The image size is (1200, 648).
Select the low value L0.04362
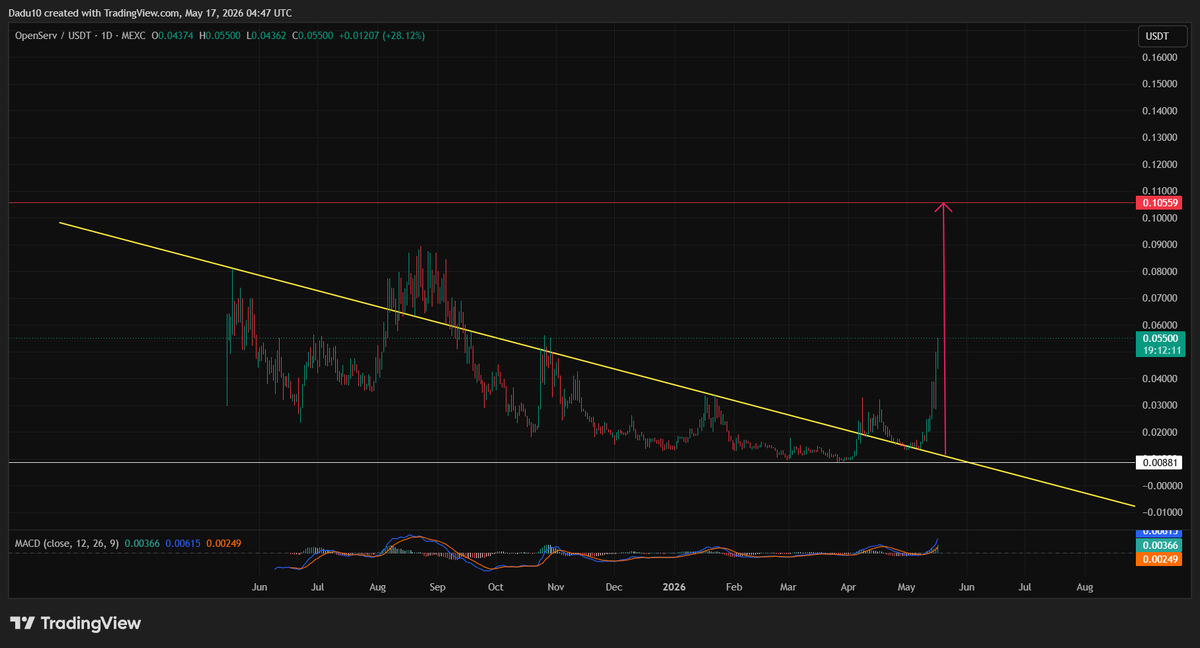tap(267, 35)
